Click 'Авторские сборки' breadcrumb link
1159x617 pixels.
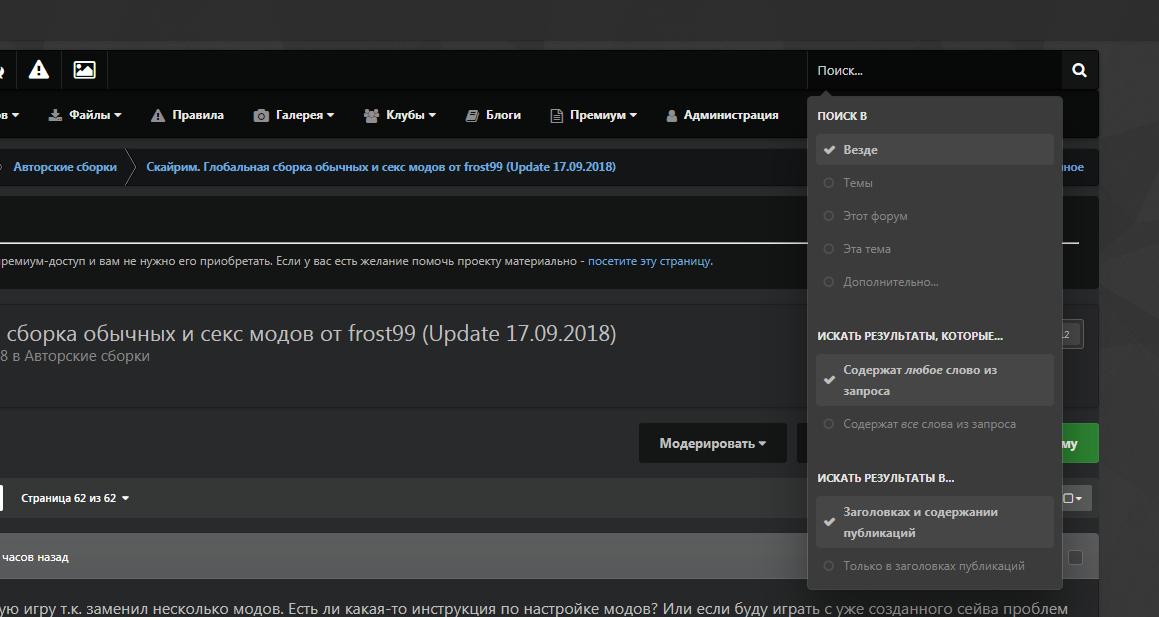pos(65,167)
